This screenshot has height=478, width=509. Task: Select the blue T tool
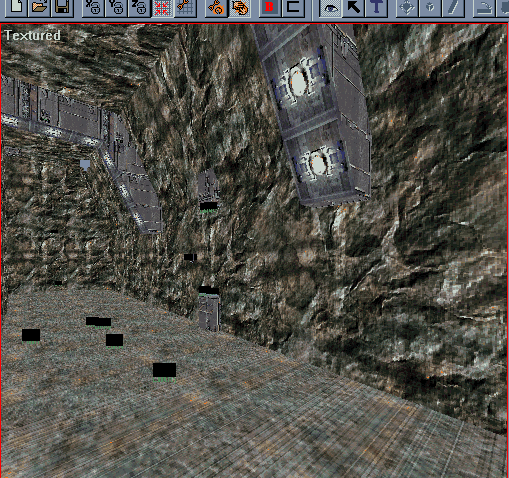[x=376, y=7]
